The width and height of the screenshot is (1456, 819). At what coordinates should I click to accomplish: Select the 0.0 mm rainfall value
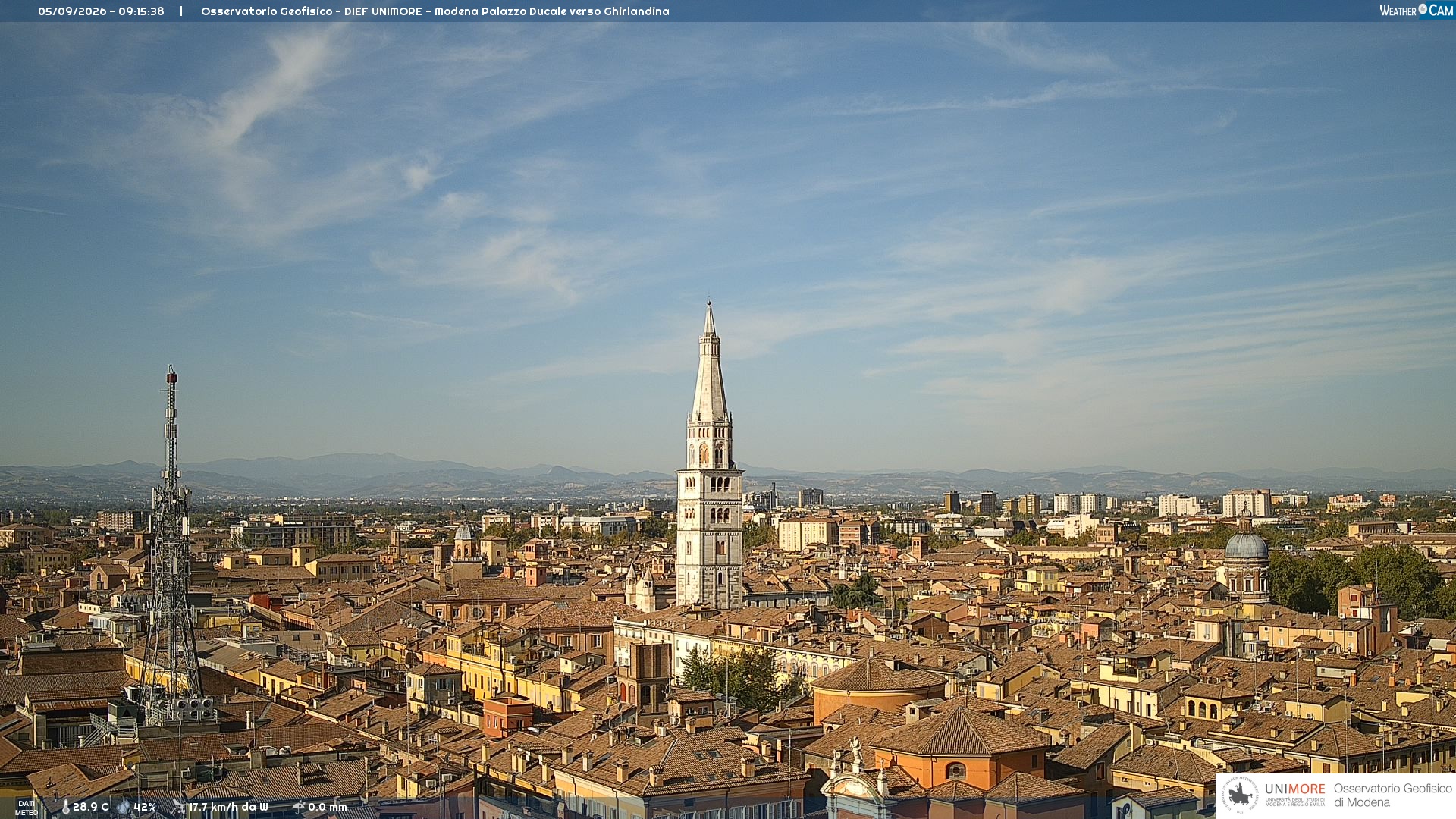point(328,808)
